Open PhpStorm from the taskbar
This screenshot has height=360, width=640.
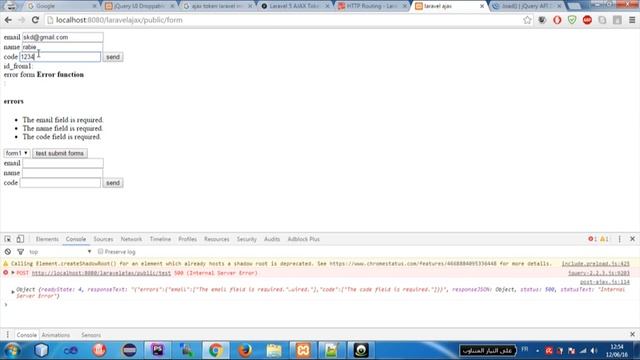tap(158, 350)
